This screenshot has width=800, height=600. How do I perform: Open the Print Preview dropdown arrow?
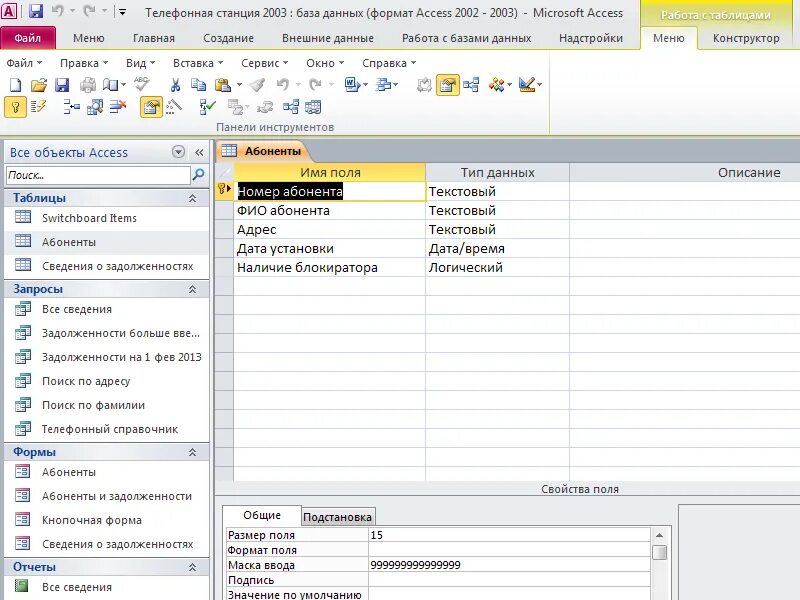[x=123, y=85]
